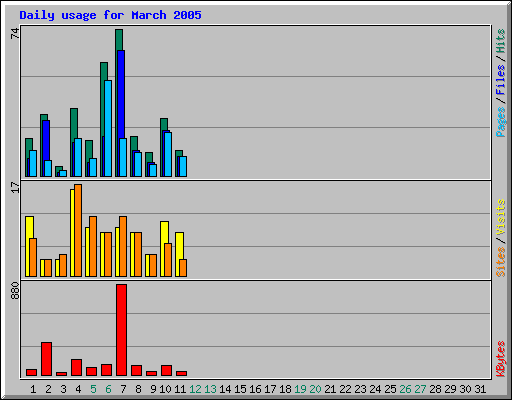
Task: Select day '10' on the x-axis
Action: [x=165, y=389]
